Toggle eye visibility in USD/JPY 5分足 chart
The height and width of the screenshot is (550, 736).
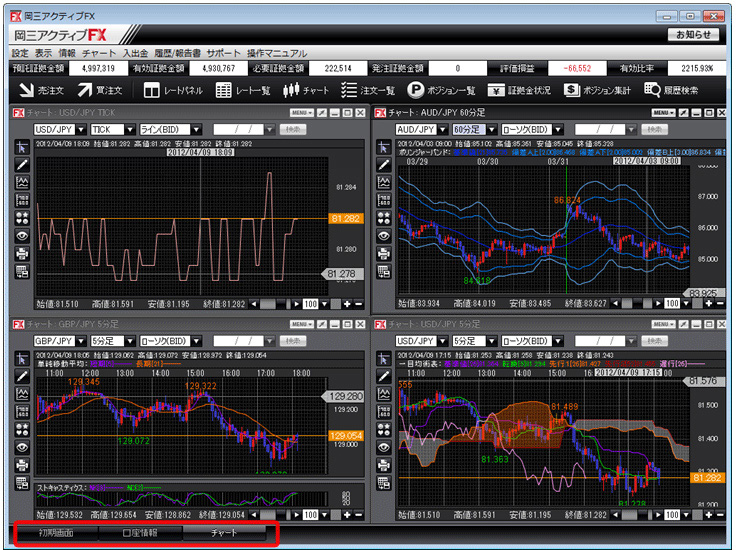pyautogui.click(x=384, y=448)
